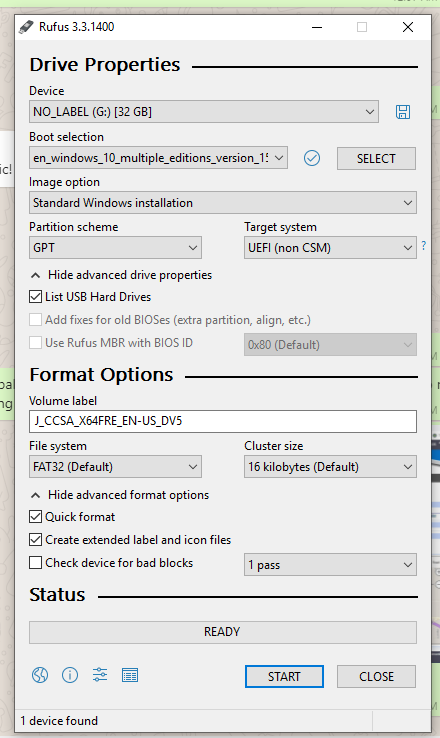Disable the Quick format checkbox
The height and width of the screenshot is (738, 440).
point(35,516)
